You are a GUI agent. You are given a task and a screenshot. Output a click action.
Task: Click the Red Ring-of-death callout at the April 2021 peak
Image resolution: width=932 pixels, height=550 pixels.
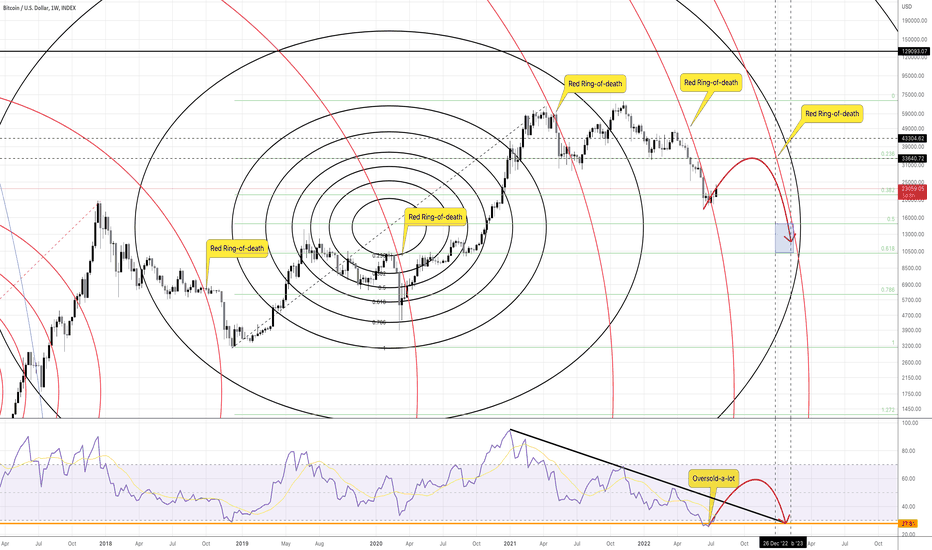click(x=595, y=84)
